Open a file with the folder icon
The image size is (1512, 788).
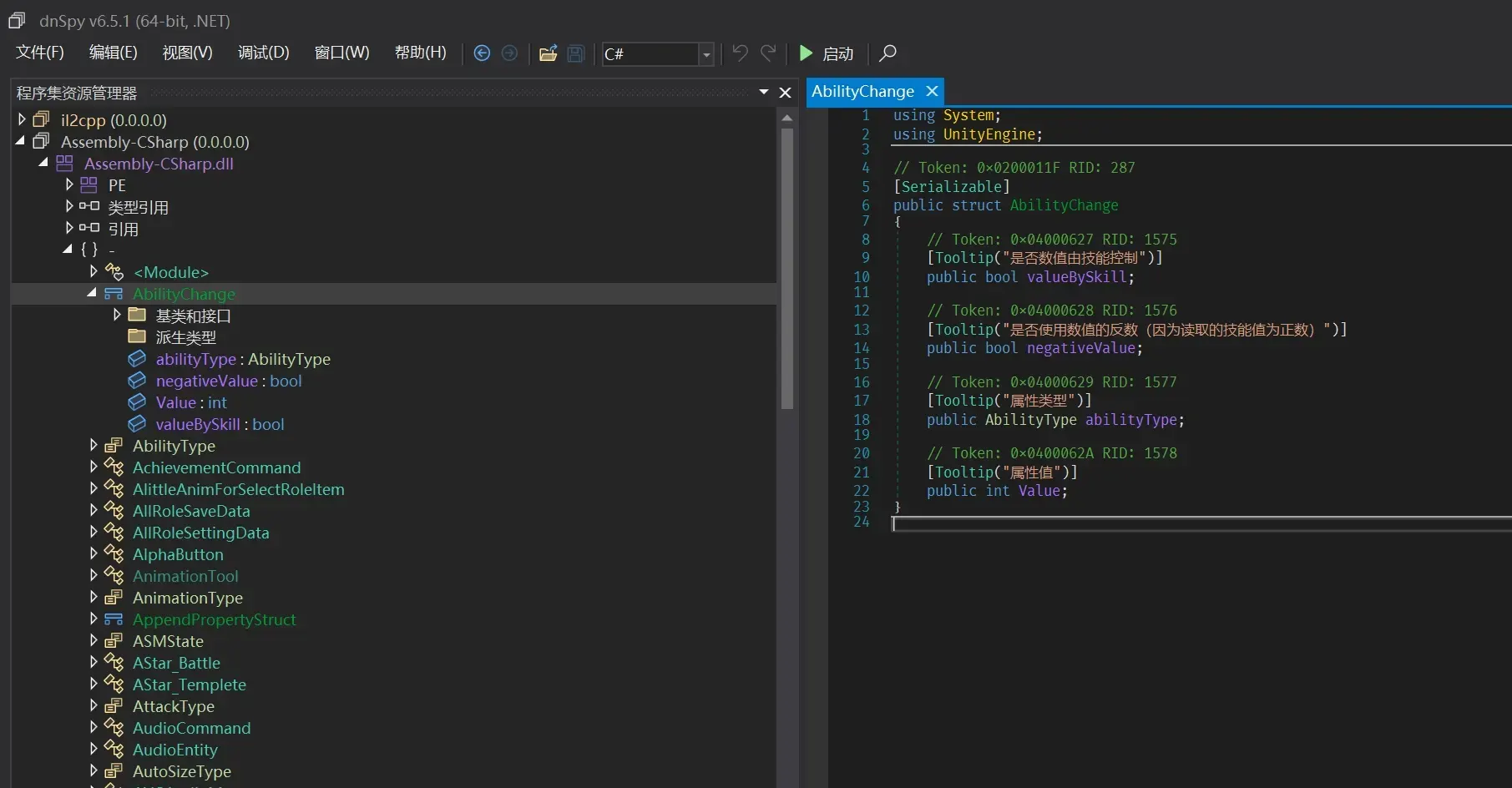click(x=548, y=53)
